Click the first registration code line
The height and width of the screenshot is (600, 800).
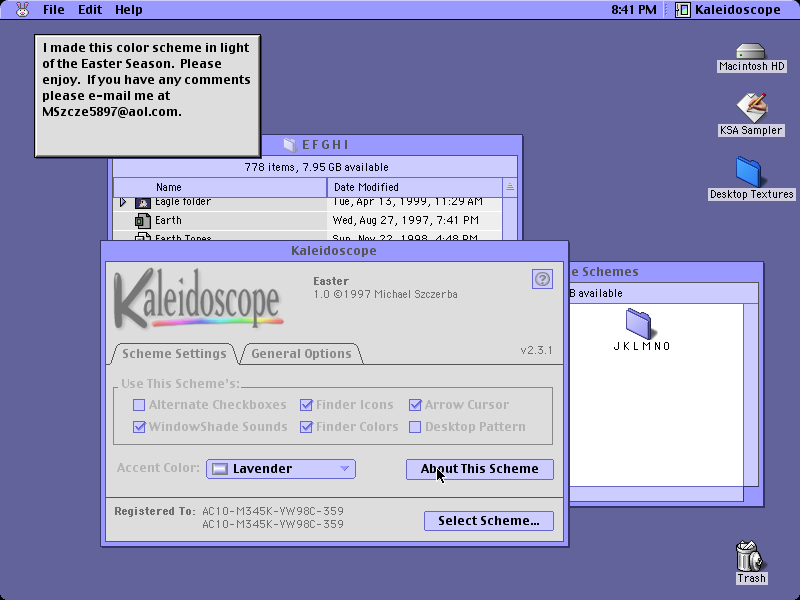coord(273,511)
